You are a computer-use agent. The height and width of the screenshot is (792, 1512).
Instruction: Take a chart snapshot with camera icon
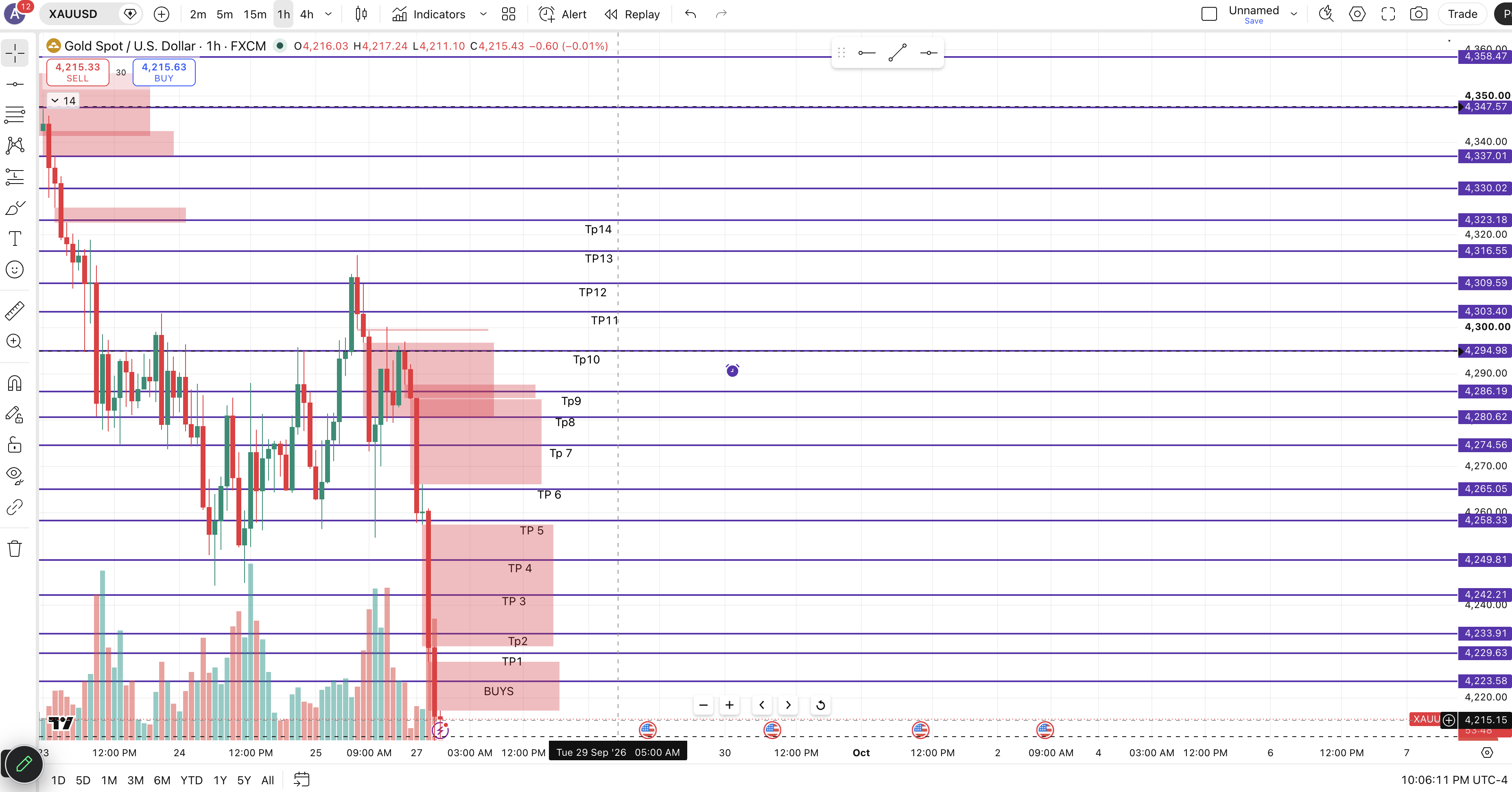[1418, 14]
